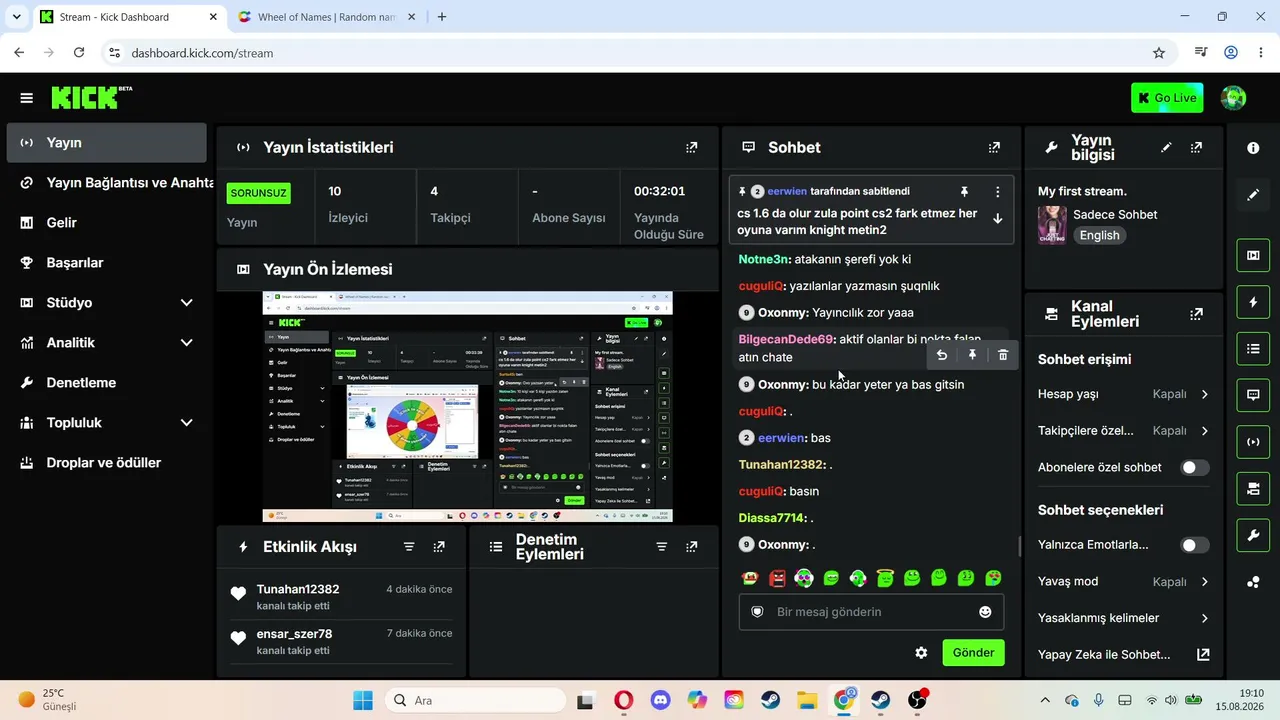Pop out the Denetim Eylemleri panel
1280x720 pixels.
coord(691,547)
